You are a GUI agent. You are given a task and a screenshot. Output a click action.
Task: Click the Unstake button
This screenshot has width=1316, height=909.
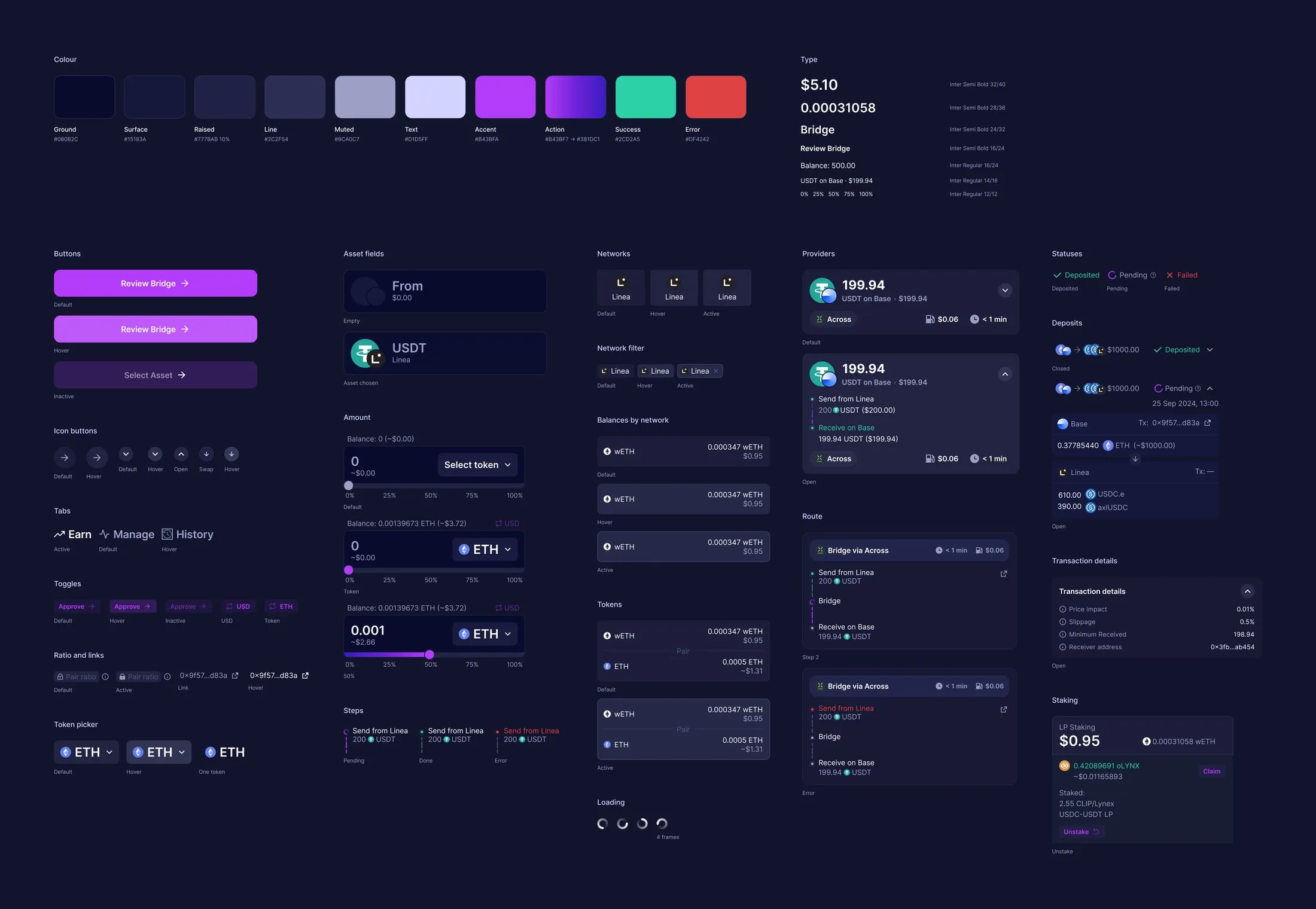pyautogui.click(x=1081, y=832)
